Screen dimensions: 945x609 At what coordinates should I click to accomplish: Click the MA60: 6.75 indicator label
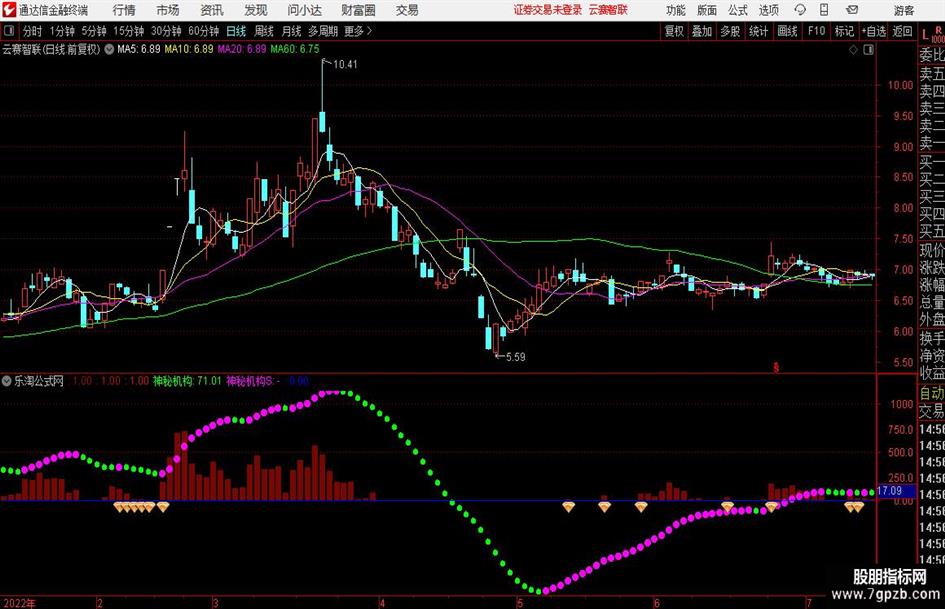pos(295,49)
